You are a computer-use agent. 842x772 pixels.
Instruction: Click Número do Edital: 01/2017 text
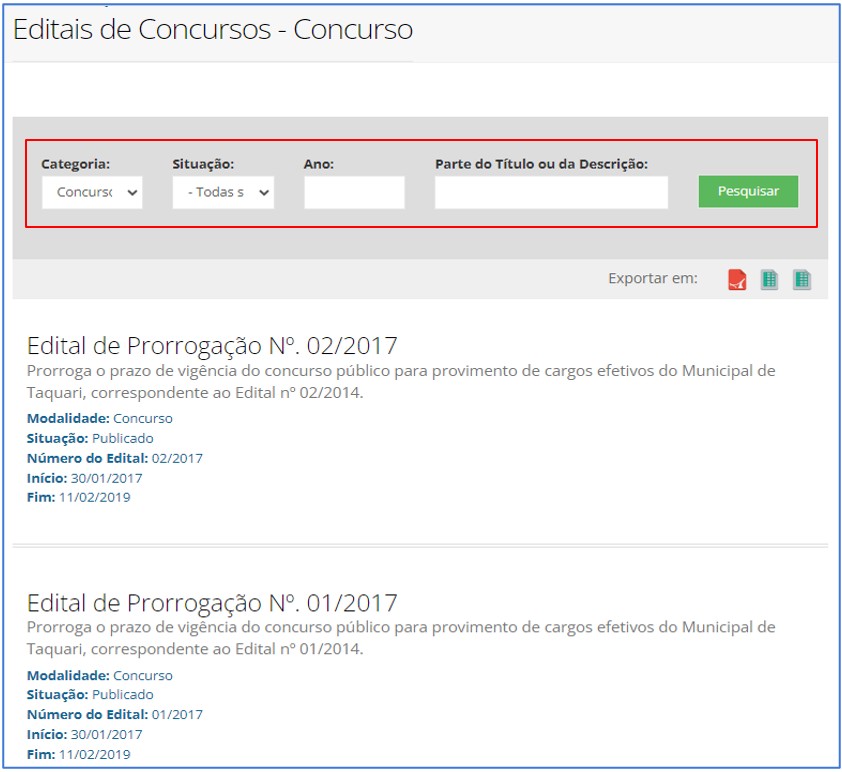point(115,714)
